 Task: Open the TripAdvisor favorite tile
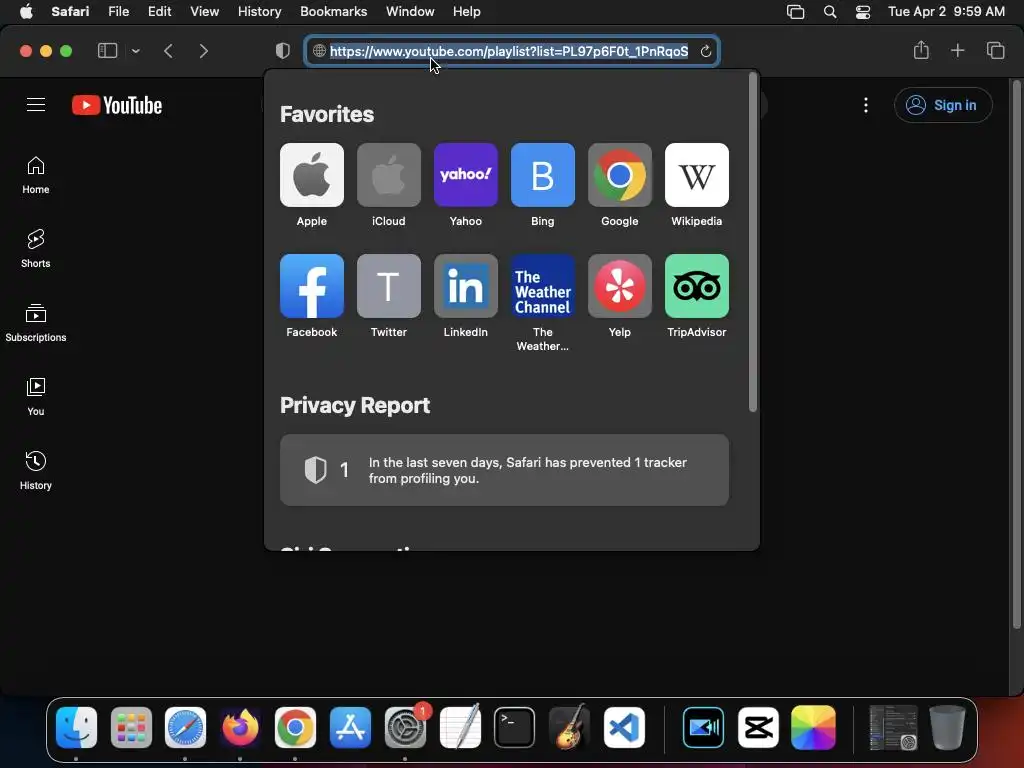click(x=697, y=286)
